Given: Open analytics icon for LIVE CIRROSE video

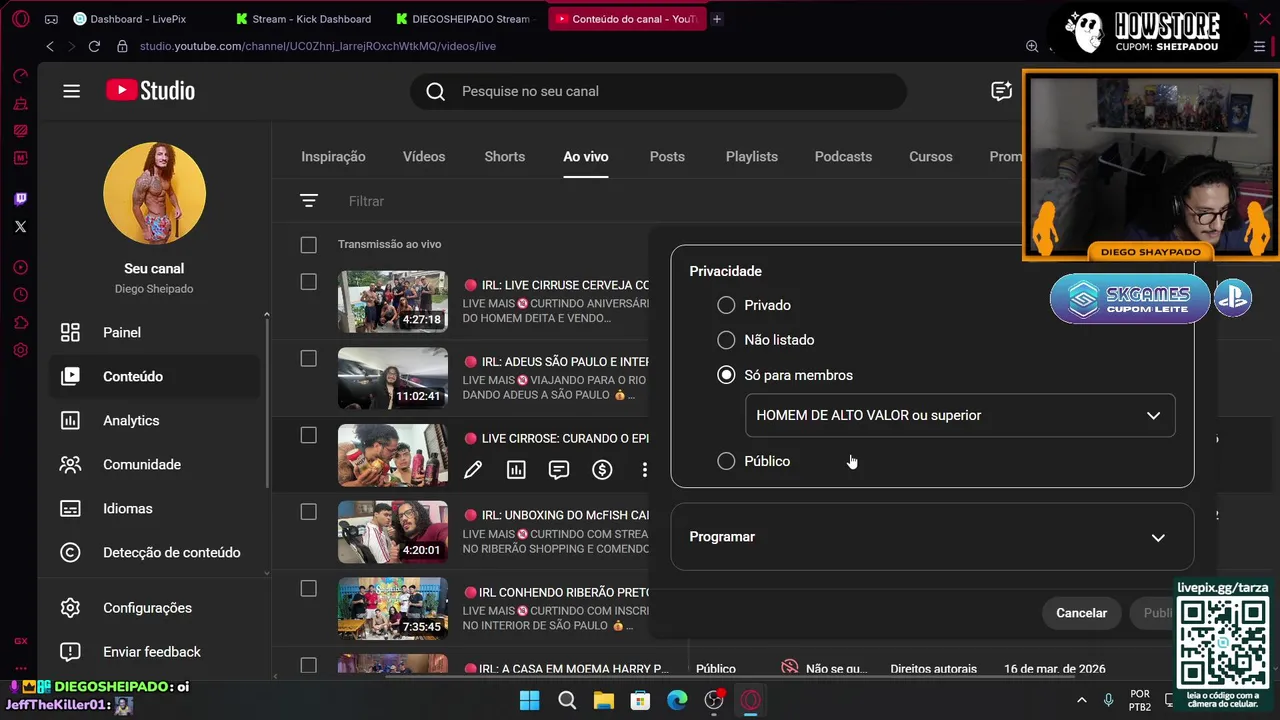Looking at the screenshot, I should [516, 469].
